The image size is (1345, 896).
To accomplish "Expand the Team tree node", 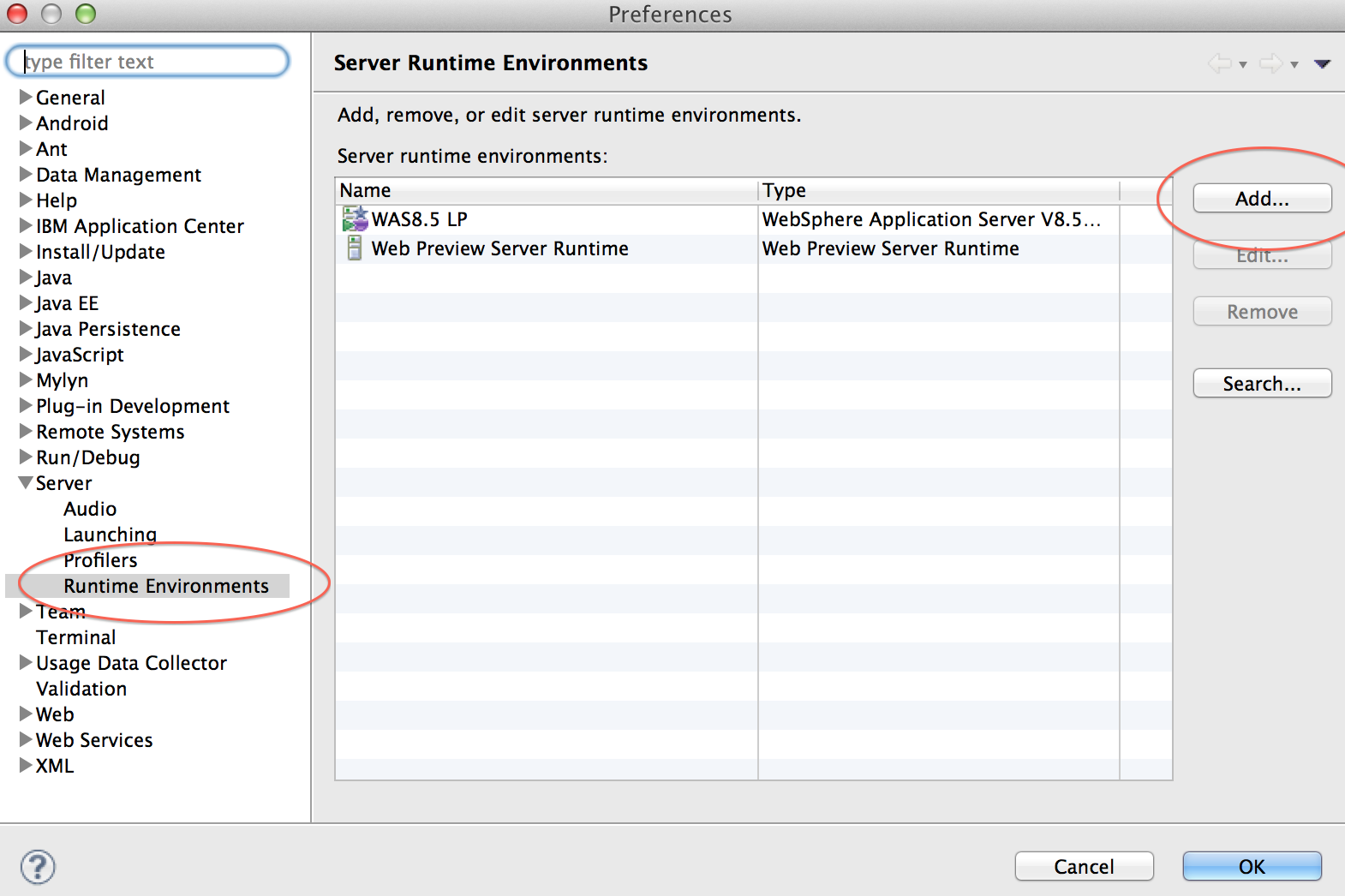I will click(26, 611).
